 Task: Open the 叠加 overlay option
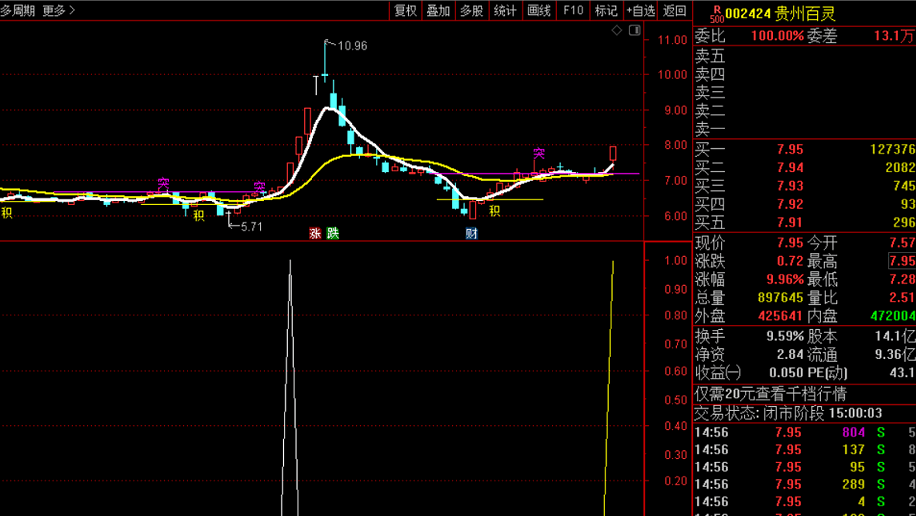pos(438,11)
